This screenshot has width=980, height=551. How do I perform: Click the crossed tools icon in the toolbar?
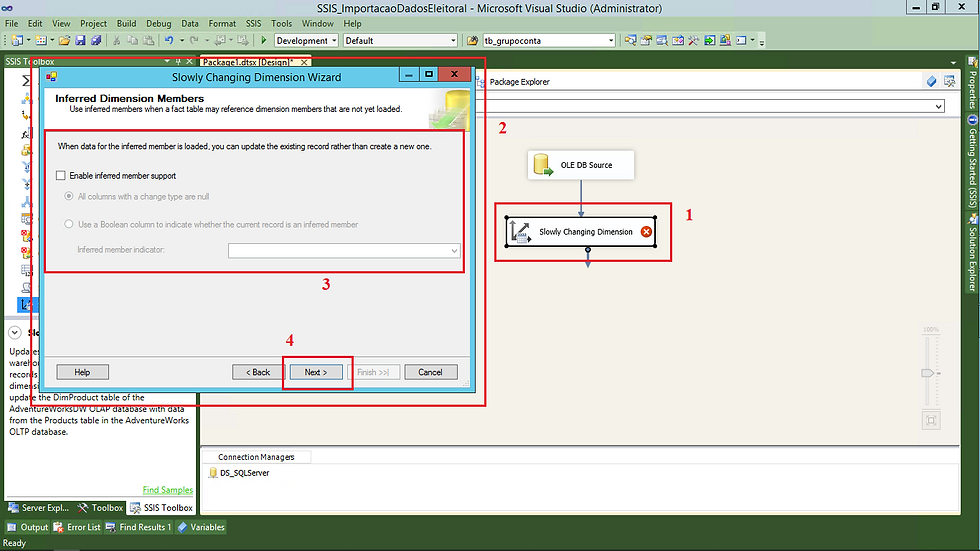693,41
